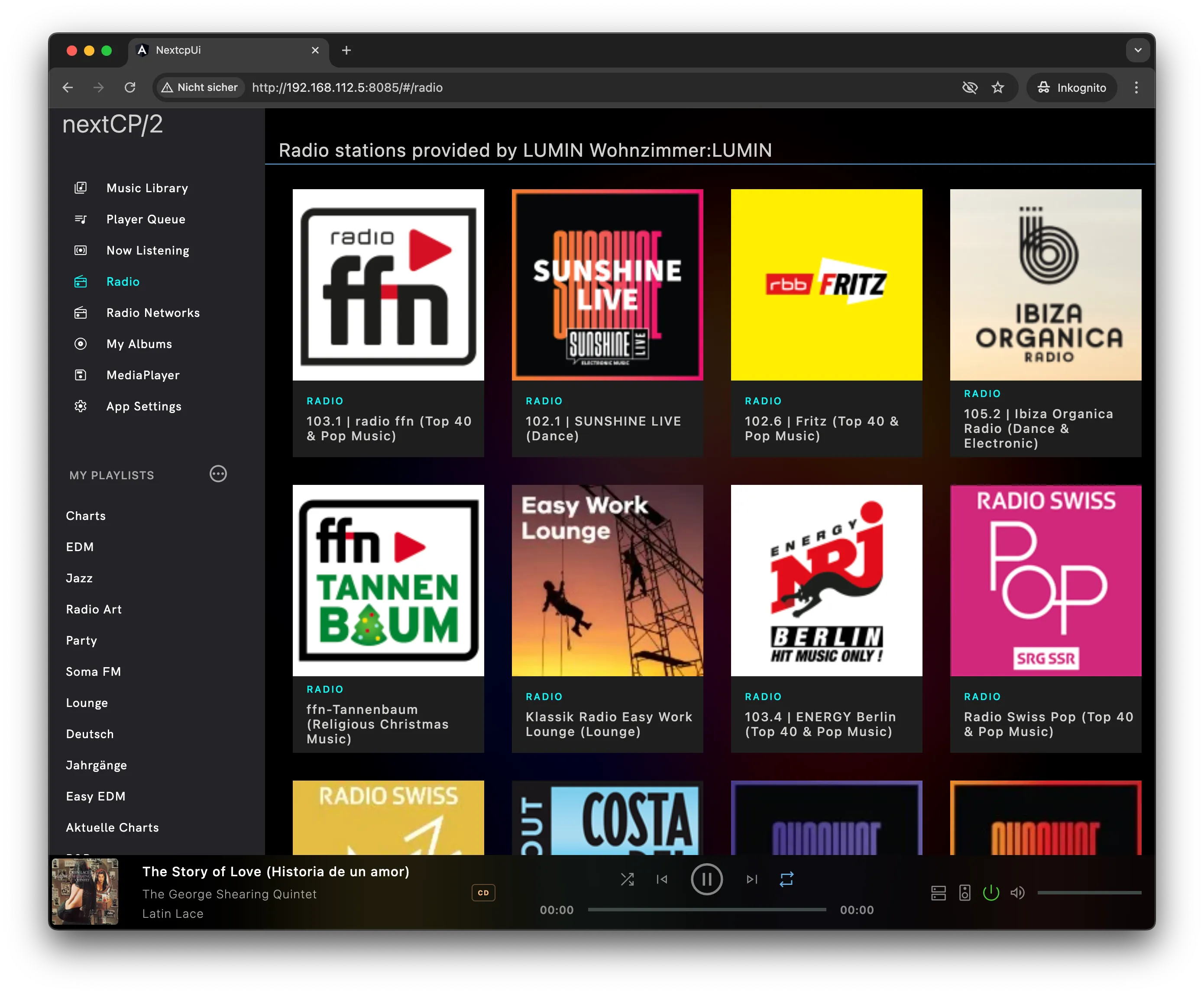Click the Radio Networks icon

81,313
